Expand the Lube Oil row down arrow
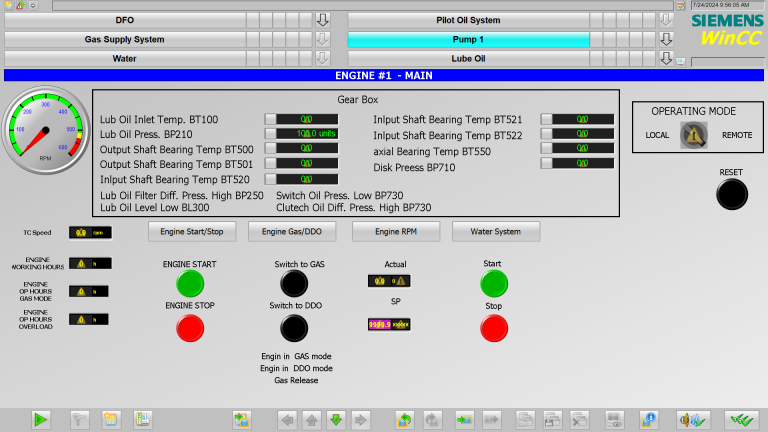The width and height of the screenshot is (768, 432). (666, 58)
